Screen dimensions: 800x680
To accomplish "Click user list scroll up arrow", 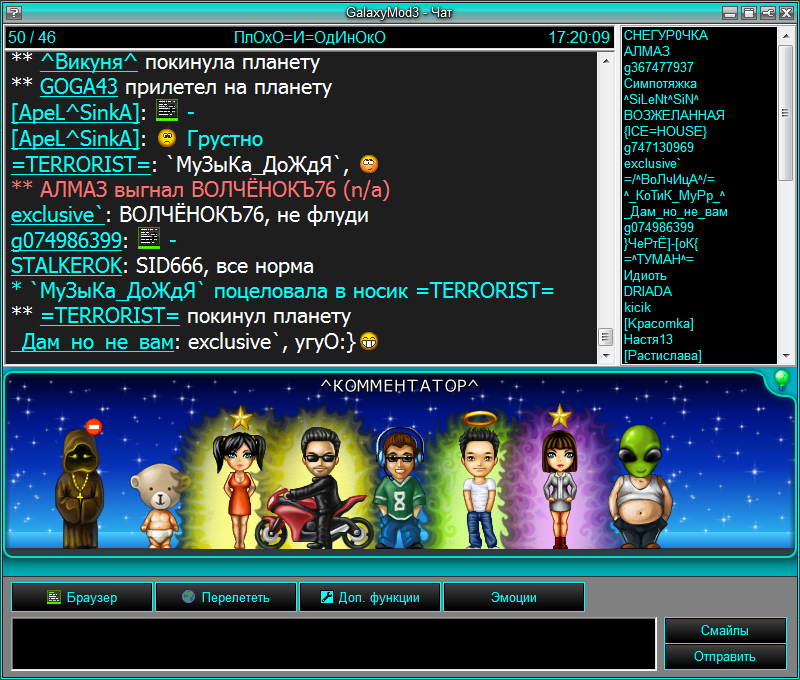I will coord(786,36).
